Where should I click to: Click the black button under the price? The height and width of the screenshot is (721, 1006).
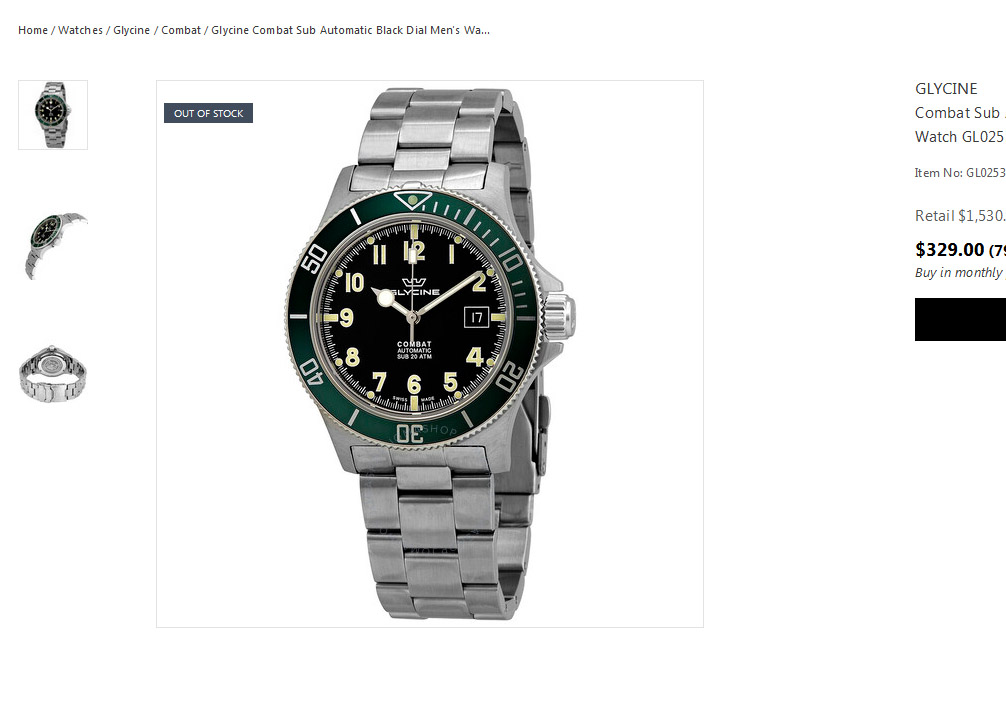click(x=960, y=319)
